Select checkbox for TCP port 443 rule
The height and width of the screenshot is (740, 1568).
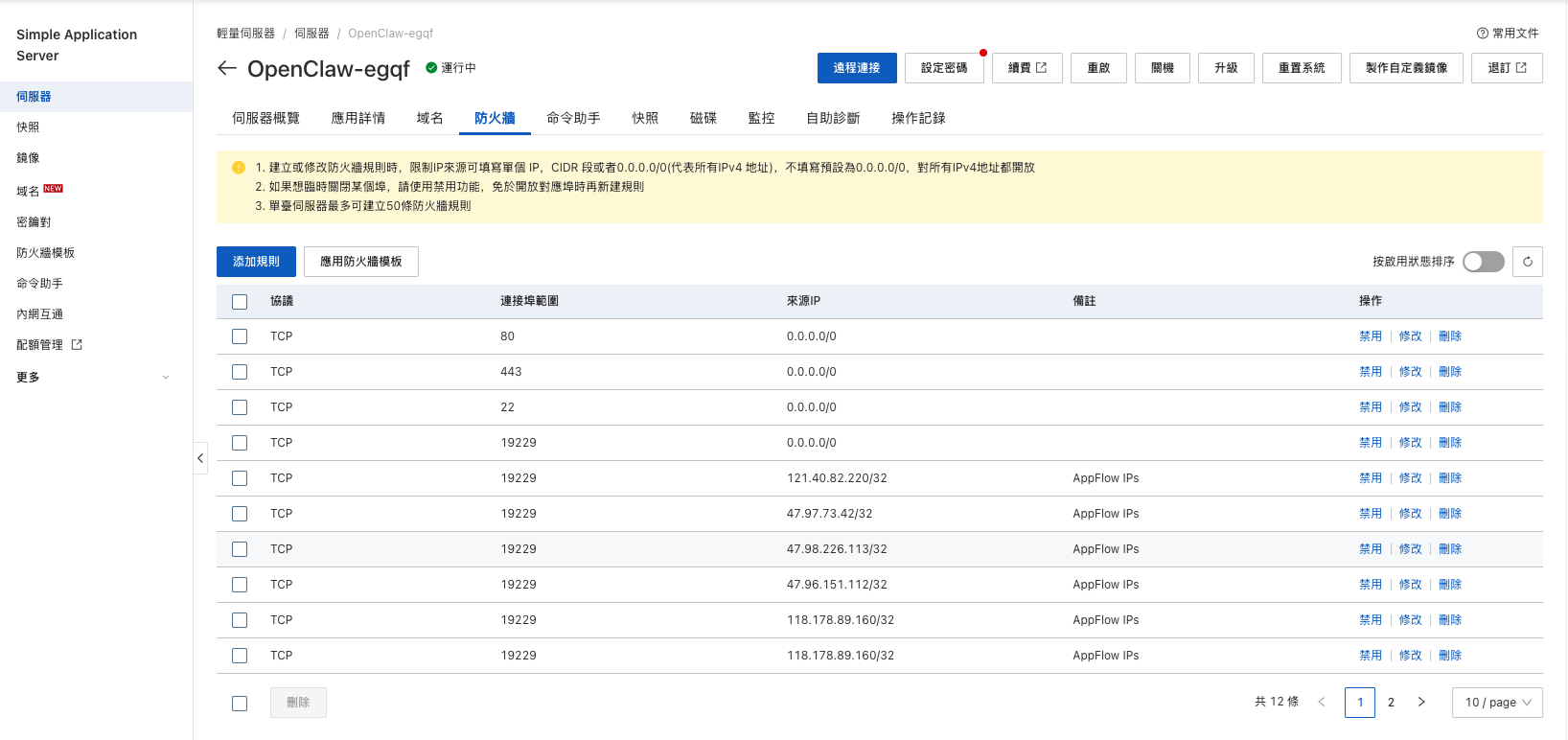click(x=240, y=372)
